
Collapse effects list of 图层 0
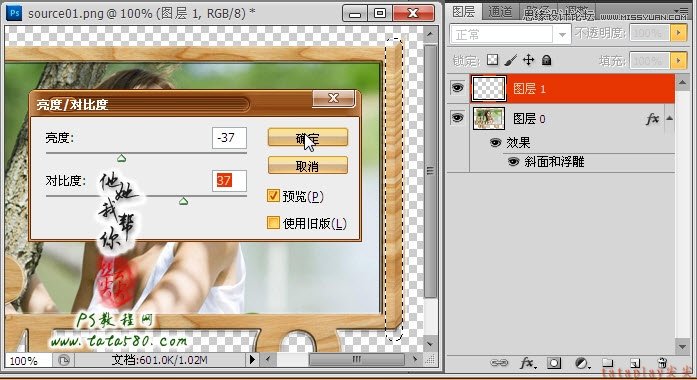click(x=669, y=118)
